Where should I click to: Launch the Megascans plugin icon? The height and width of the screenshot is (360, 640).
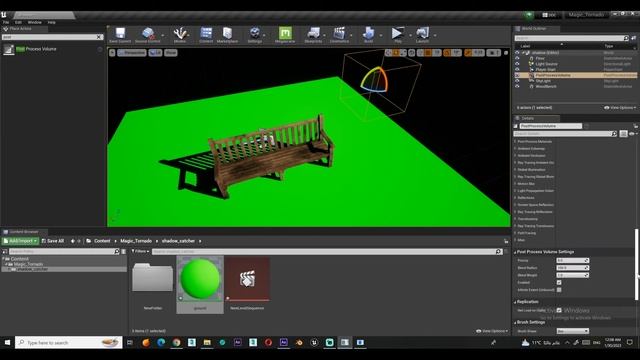coord(285,34)
